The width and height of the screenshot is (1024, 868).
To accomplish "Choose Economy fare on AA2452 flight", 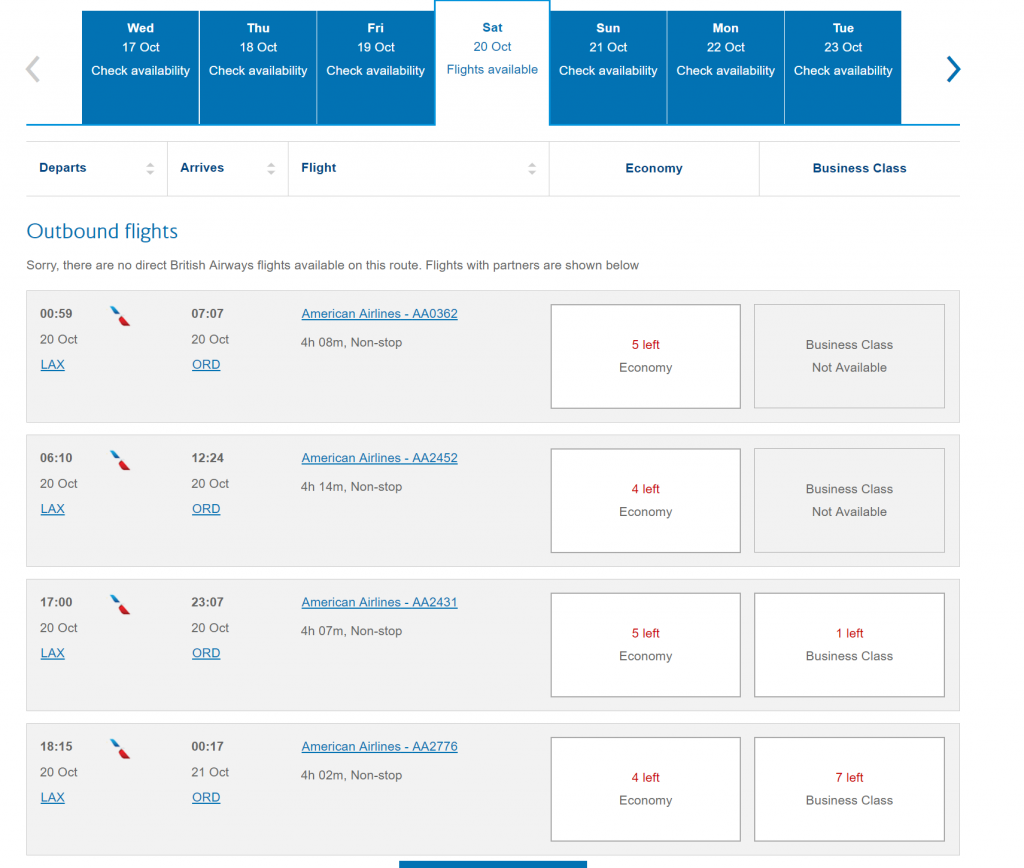I will 645,500.
